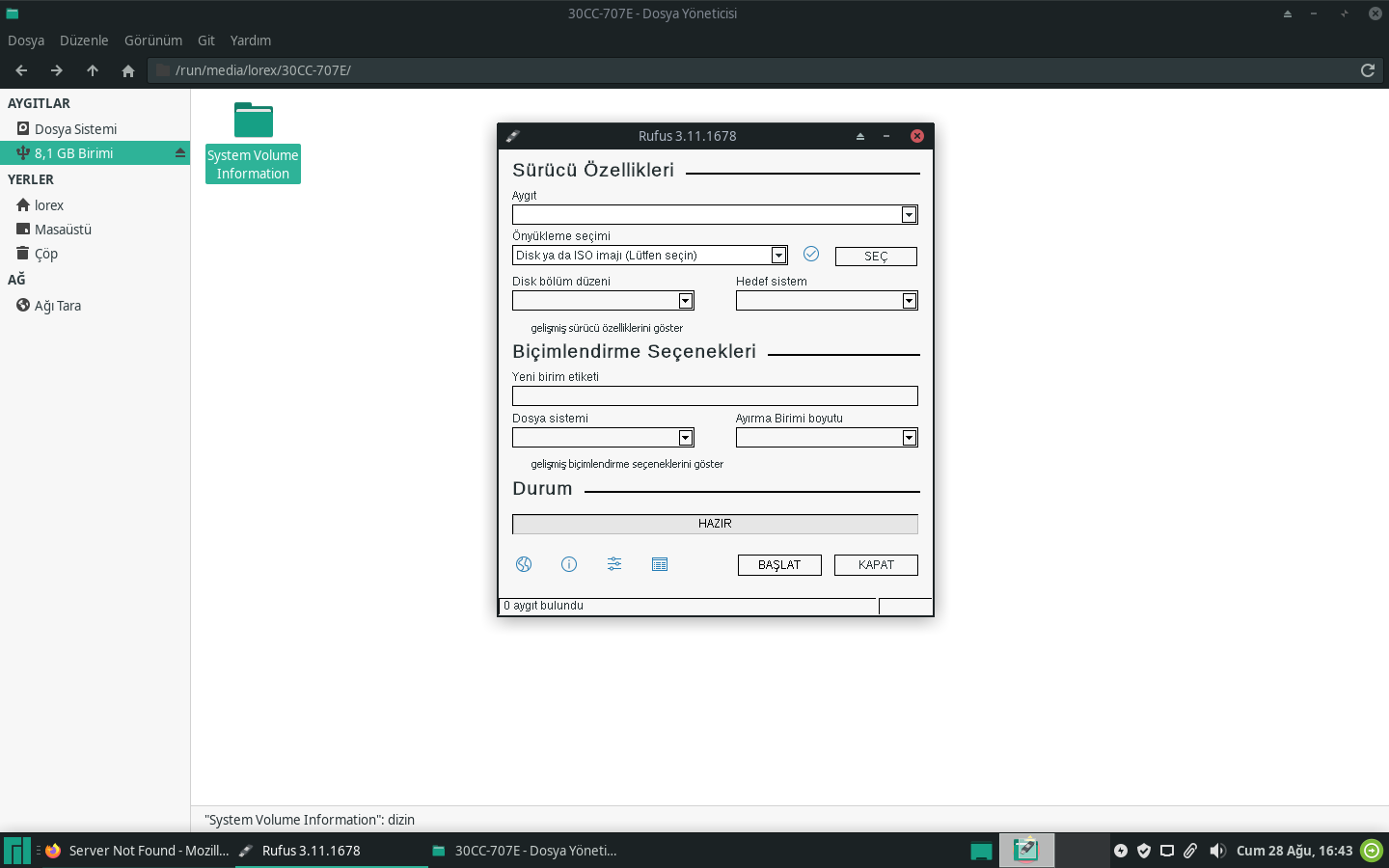1389x868 pixels.
Task: Open the Git menu
Action: tap(206, 41)
